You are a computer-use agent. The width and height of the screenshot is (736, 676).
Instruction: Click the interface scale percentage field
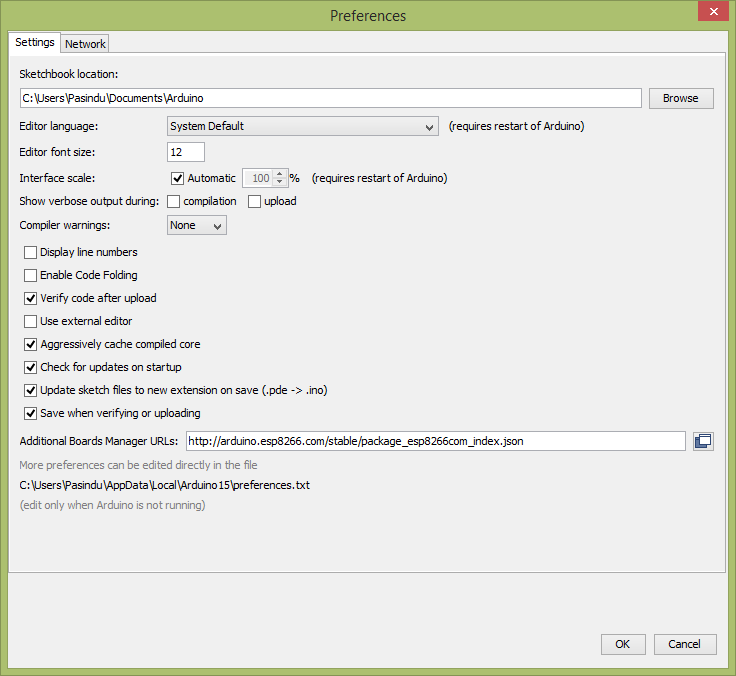[259, 178]
